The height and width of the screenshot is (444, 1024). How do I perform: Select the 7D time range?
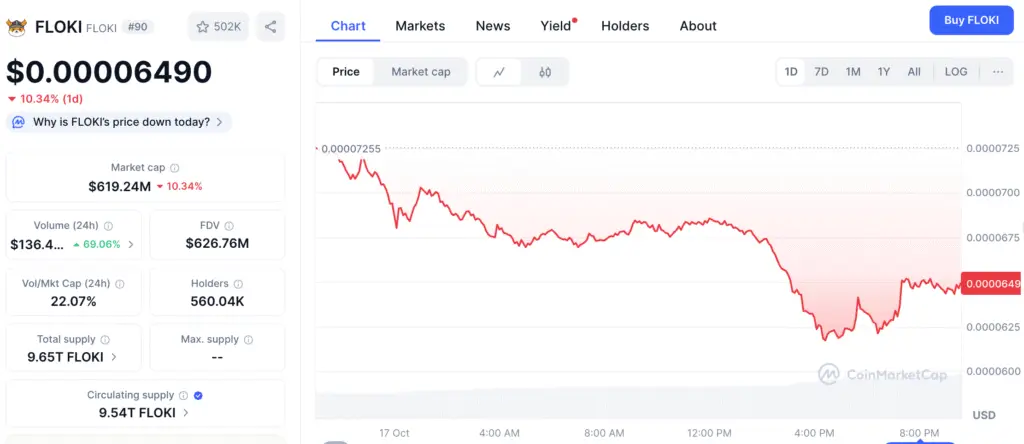pos(821,72)
